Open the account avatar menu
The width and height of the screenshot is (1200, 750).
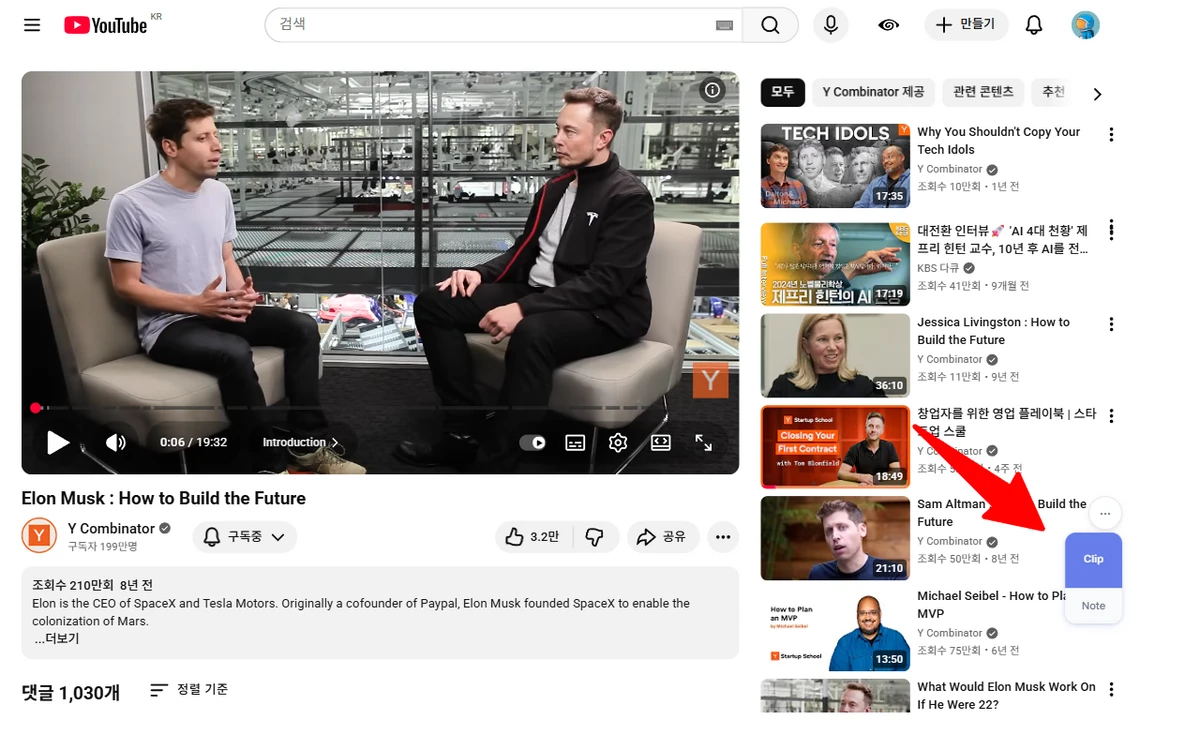[1085, 25]
